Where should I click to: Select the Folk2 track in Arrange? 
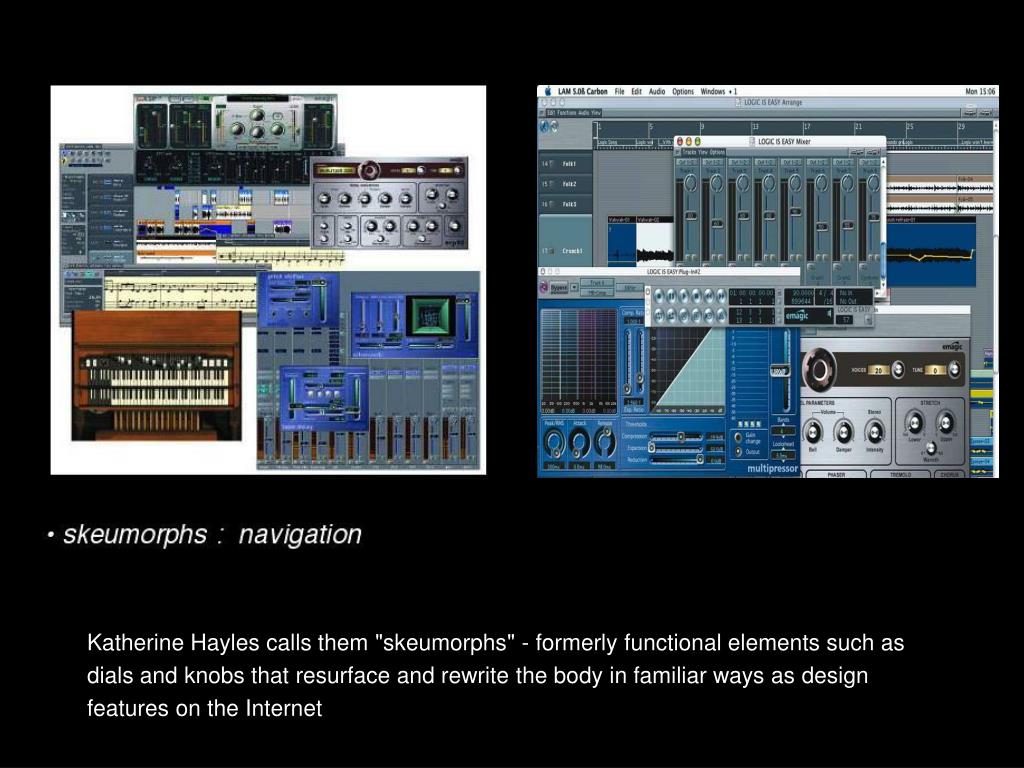(x=566, y=184)
